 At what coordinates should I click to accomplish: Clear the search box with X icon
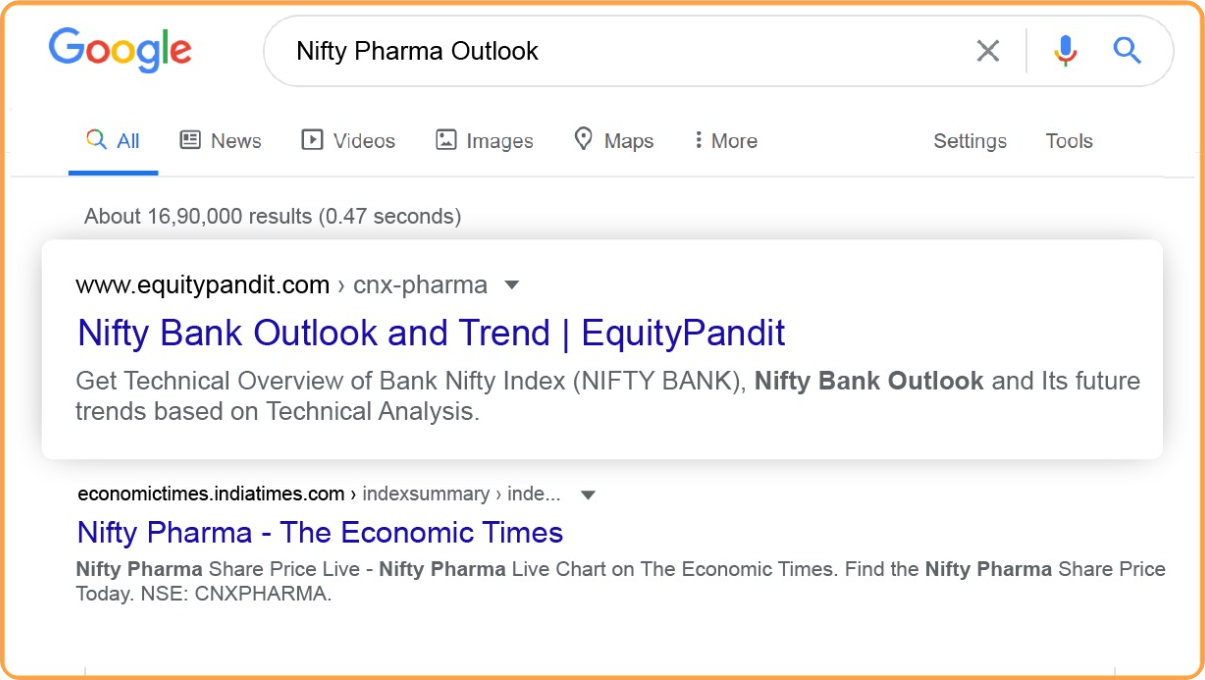pos(988,51)
